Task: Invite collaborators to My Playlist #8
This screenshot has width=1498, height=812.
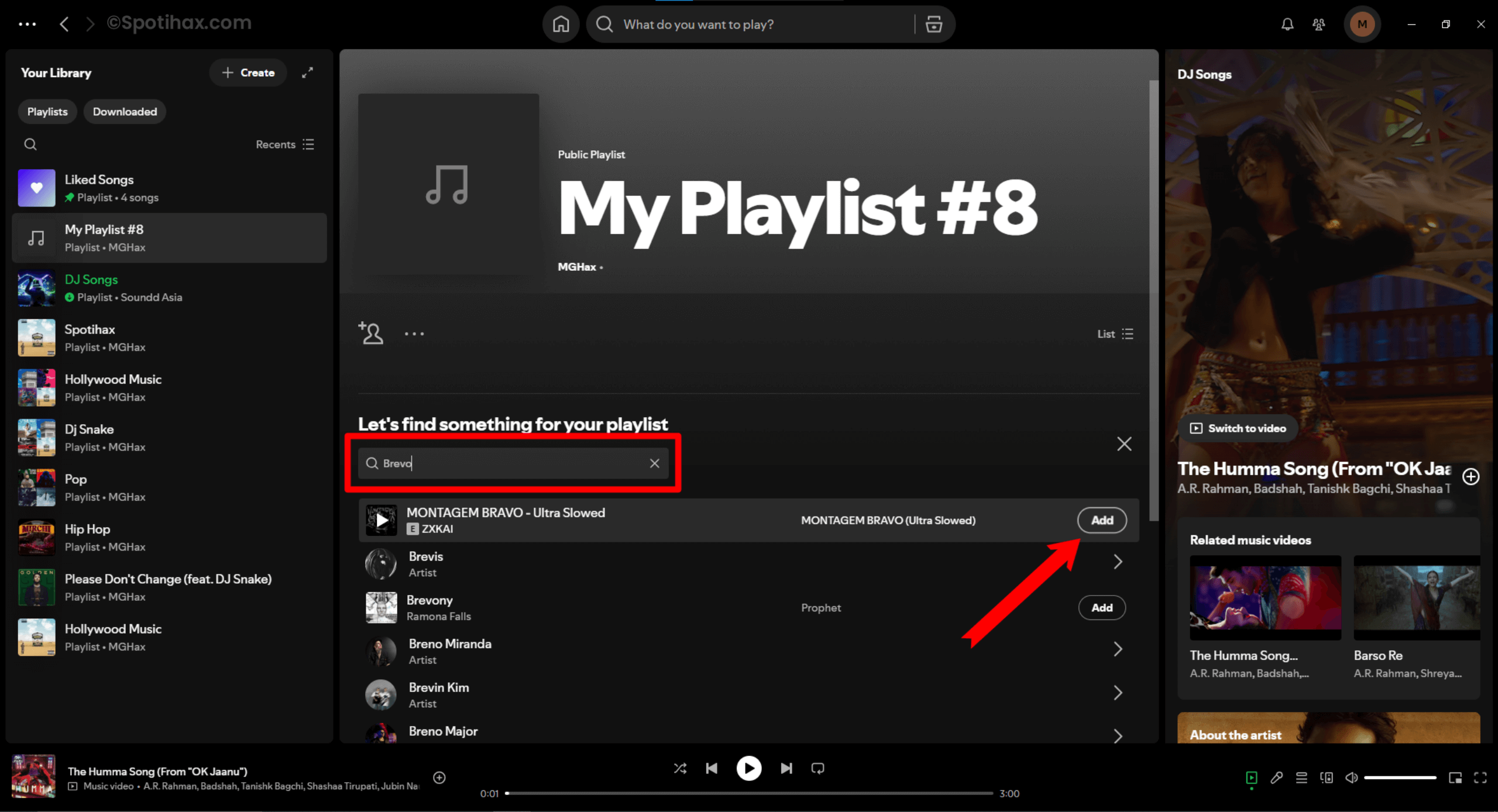Action: tap(371, 333)
